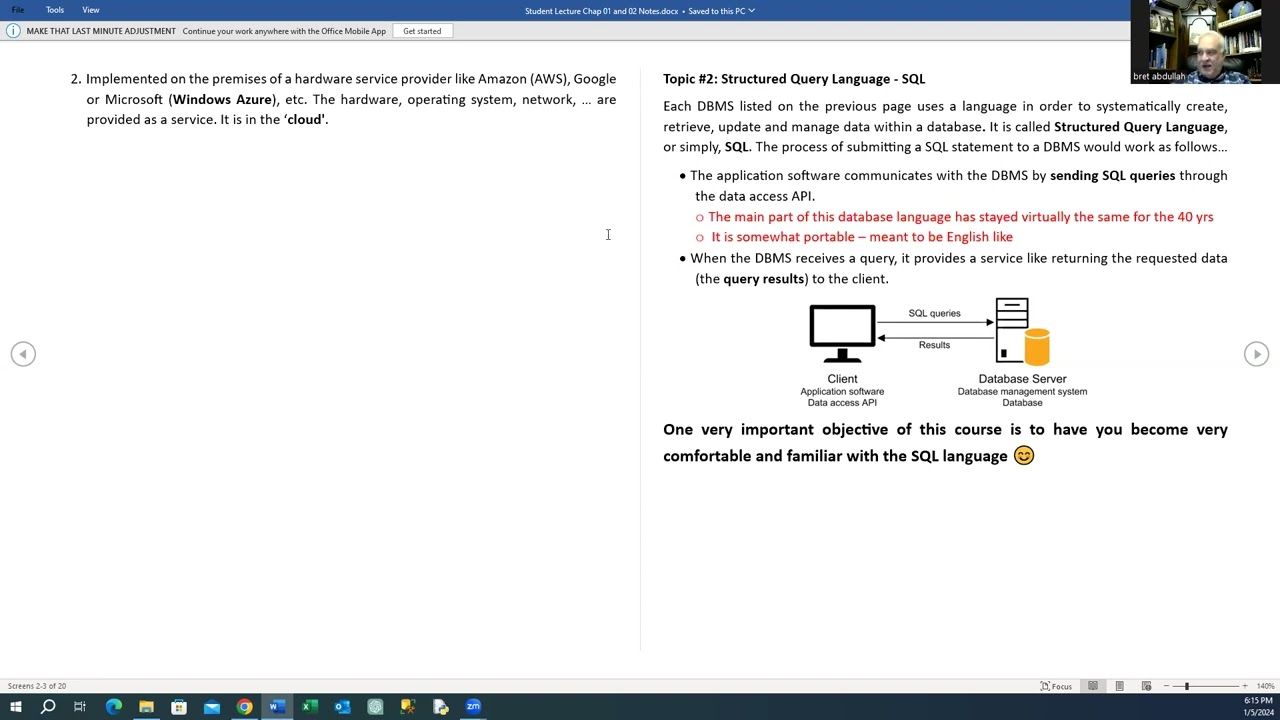Screen dimensions: 1280x720
Task: Click the zoom out minus button
Action: point(1166,686)
